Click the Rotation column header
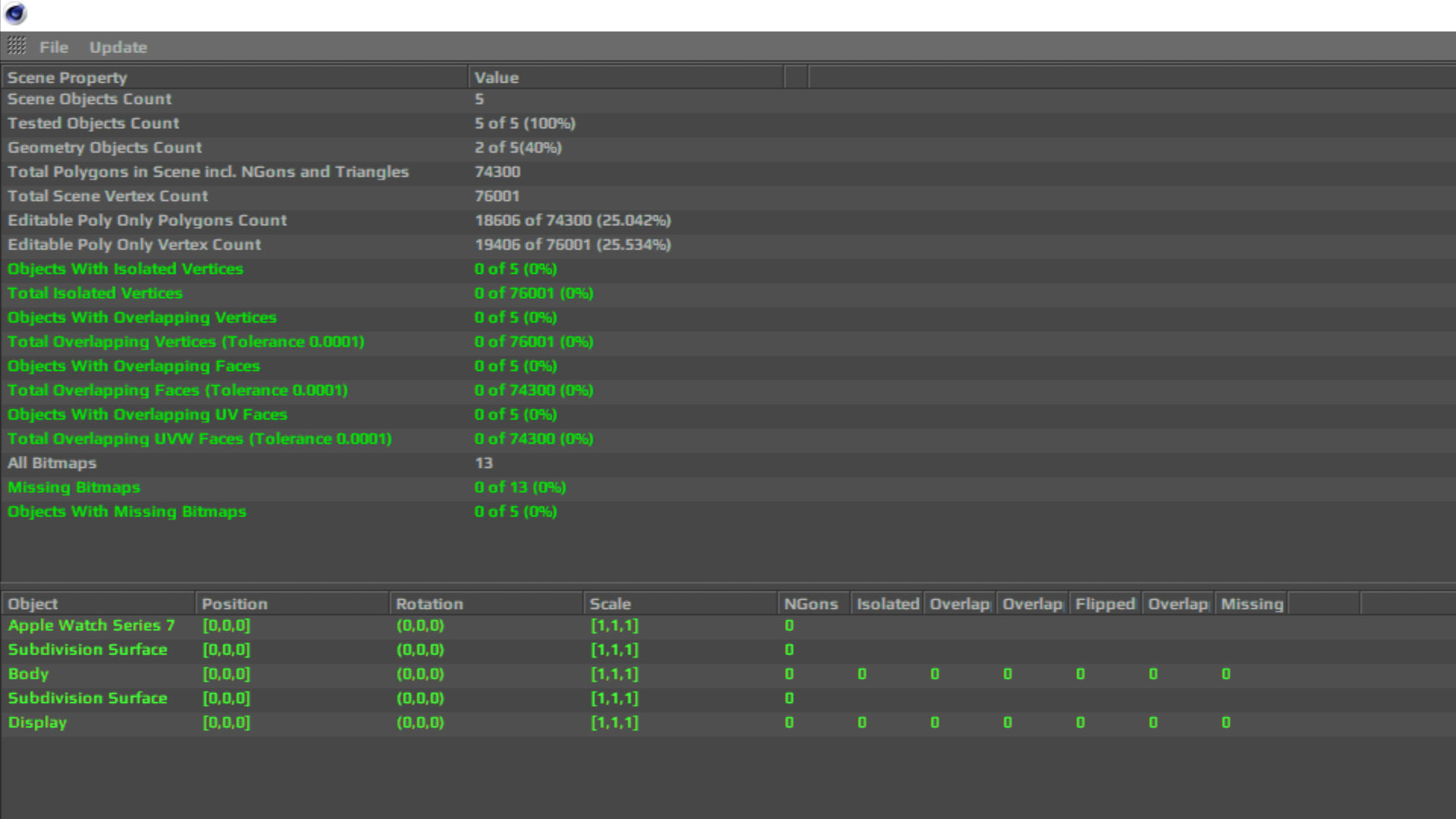 429,604
